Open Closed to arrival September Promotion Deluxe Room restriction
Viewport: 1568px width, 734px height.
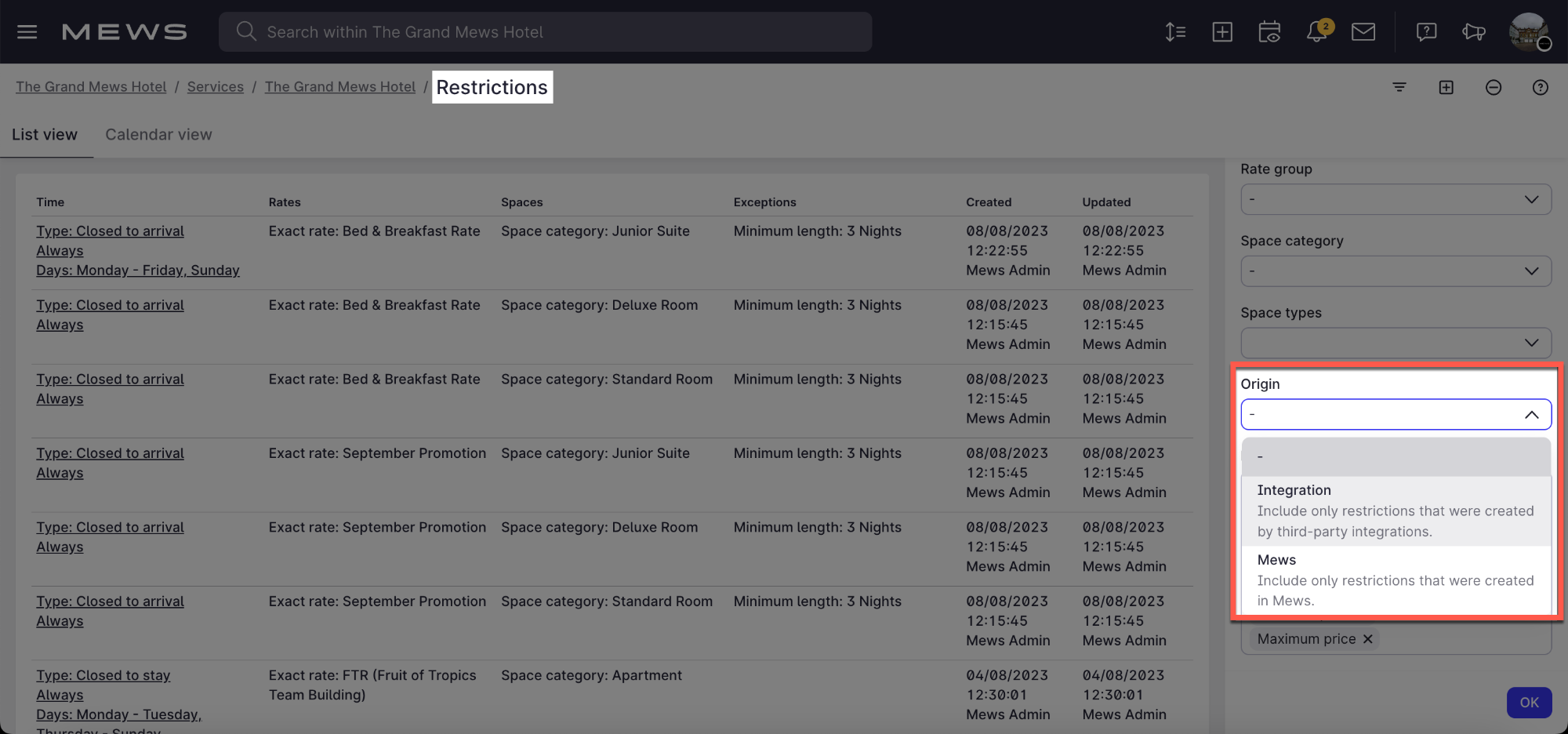click(110, 528)
